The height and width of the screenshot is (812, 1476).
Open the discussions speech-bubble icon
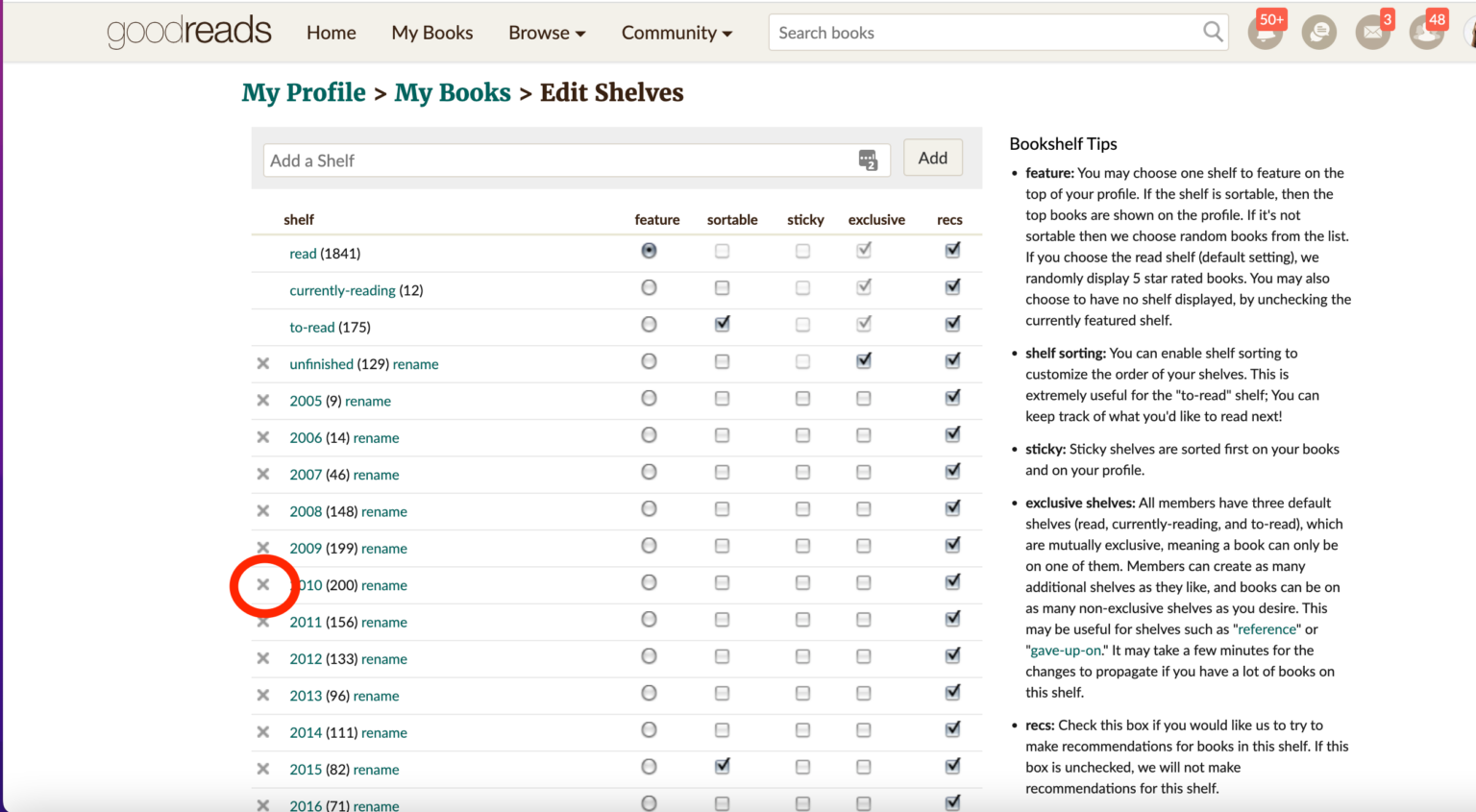click(x=1318, y=32)
